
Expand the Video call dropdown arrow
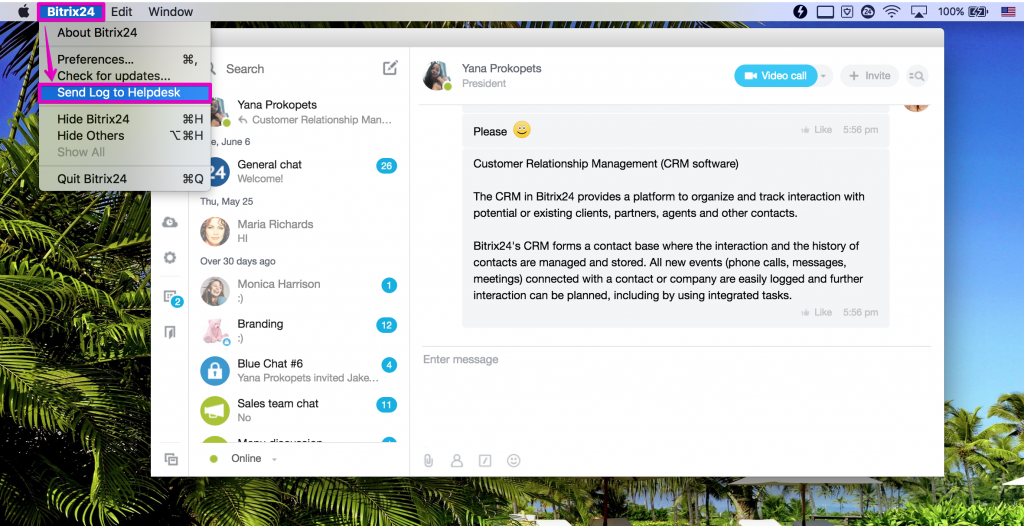point(824,76)
